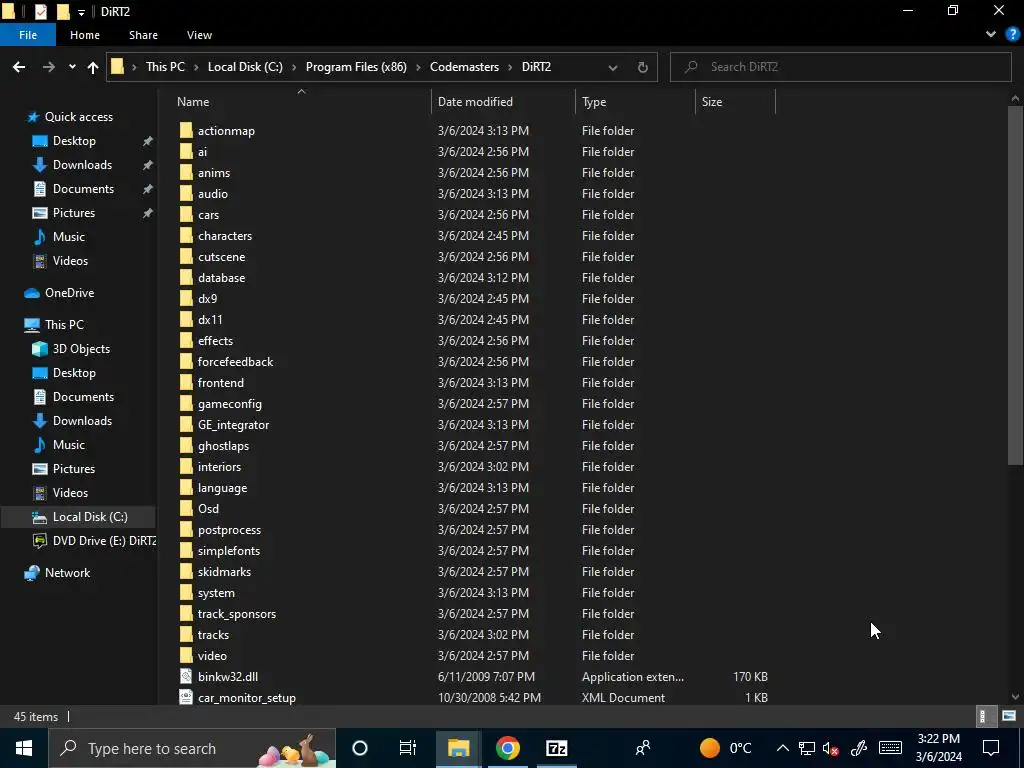Select the actionmap folder icon
The width and height of the screenshot is (1024, 768).
pos(186,131)
